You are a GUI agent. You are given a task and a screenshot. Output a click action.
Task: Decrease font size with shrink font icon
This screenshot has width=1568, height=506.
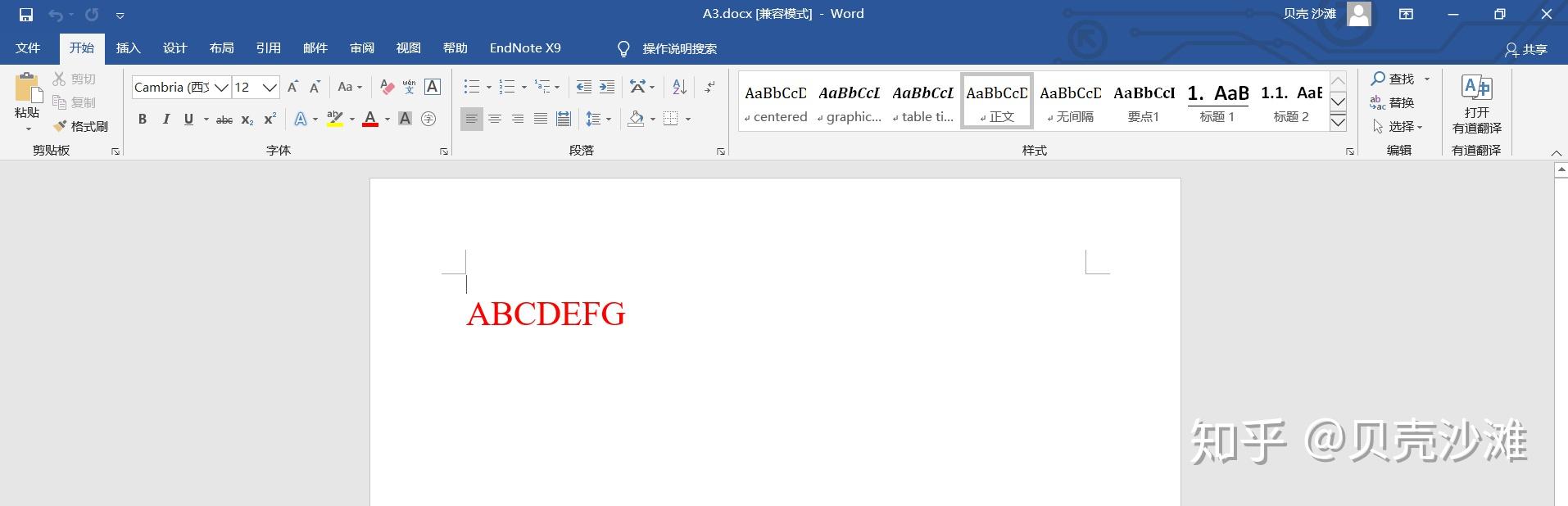click(315, 87)
